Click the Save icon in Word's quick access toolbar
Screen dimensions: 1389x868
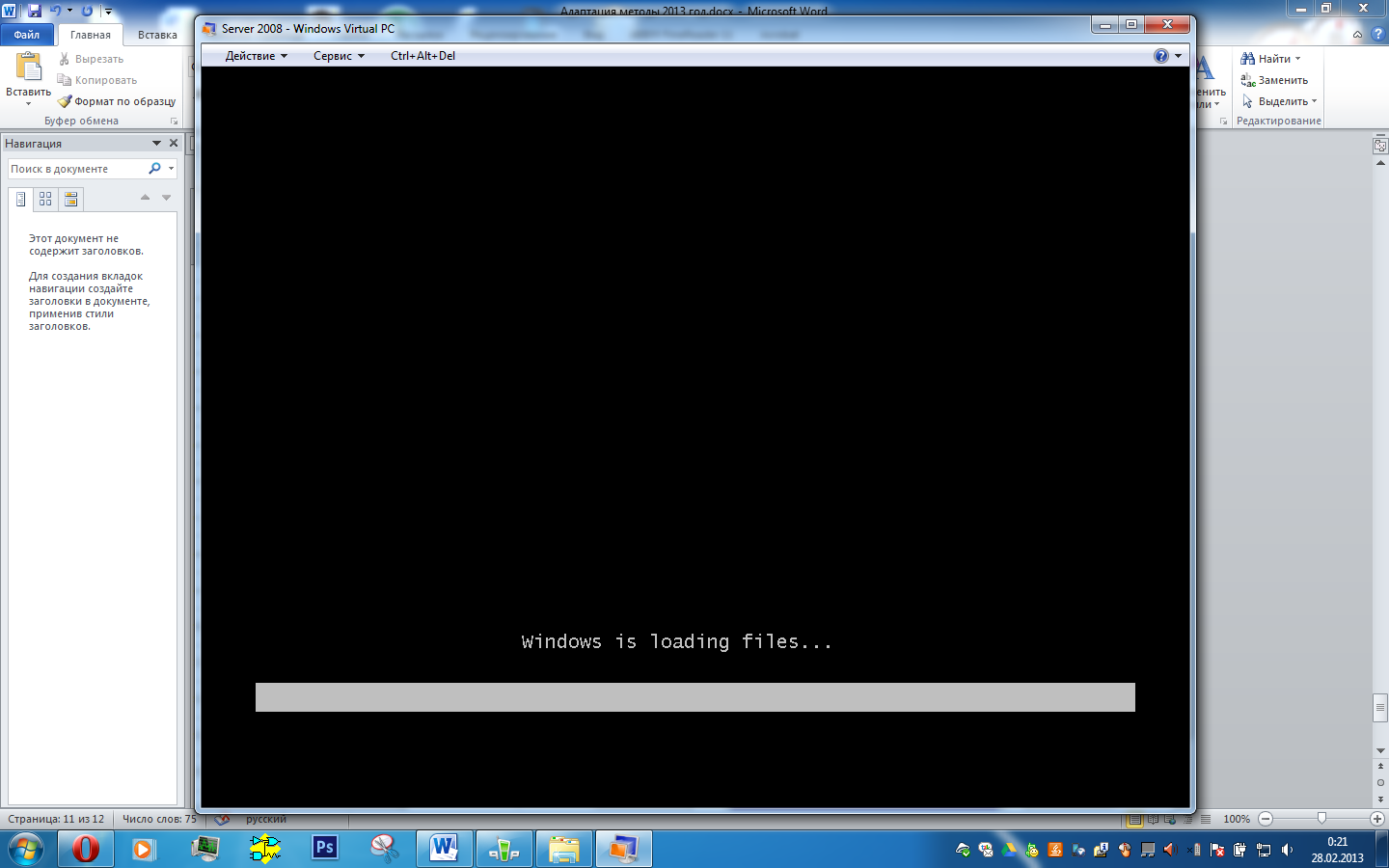pos(35,11)
